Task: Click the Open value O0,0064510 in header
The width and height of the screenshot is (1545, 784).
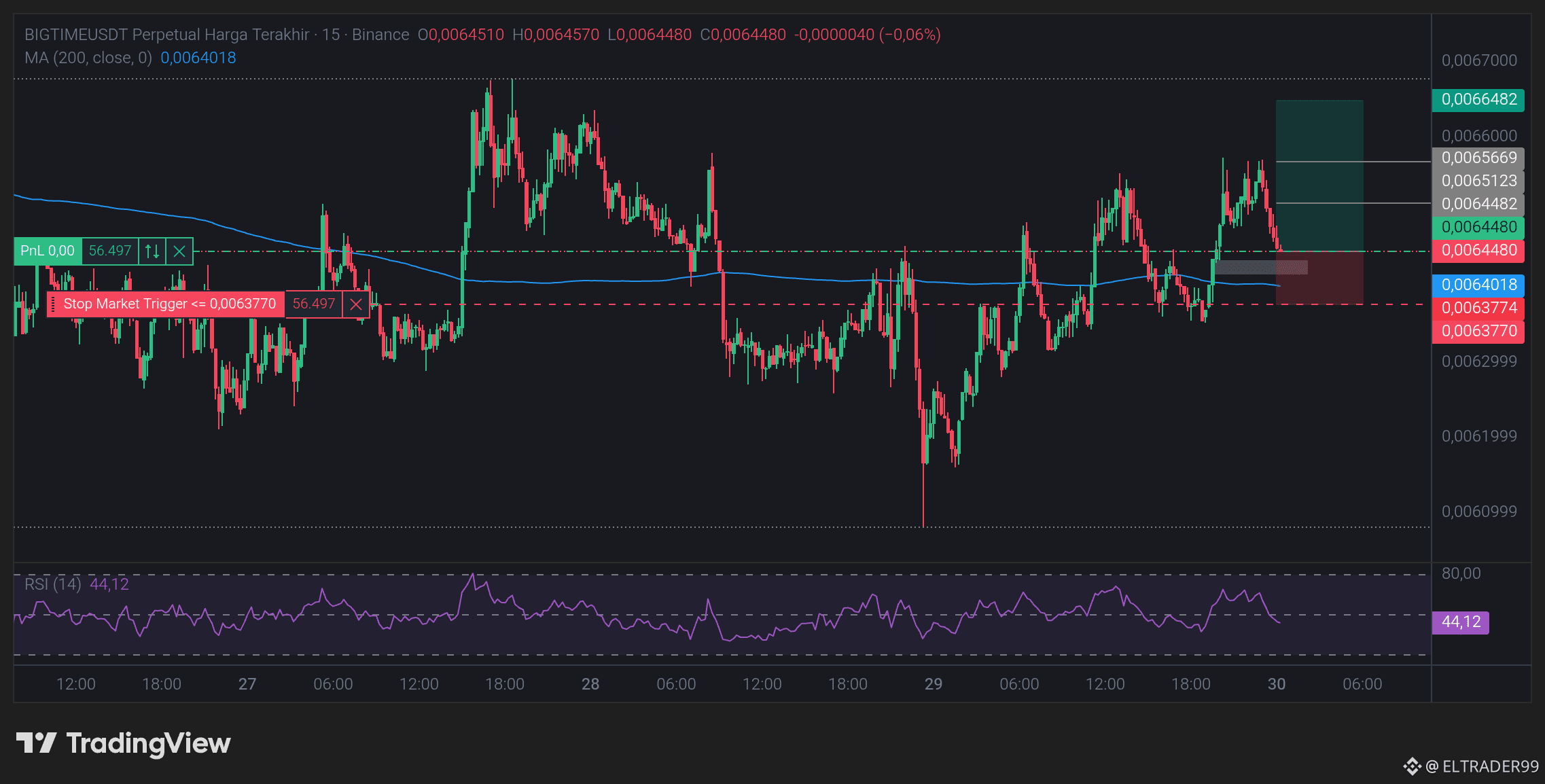Action: pyautogui.click(x=461, y=35)
